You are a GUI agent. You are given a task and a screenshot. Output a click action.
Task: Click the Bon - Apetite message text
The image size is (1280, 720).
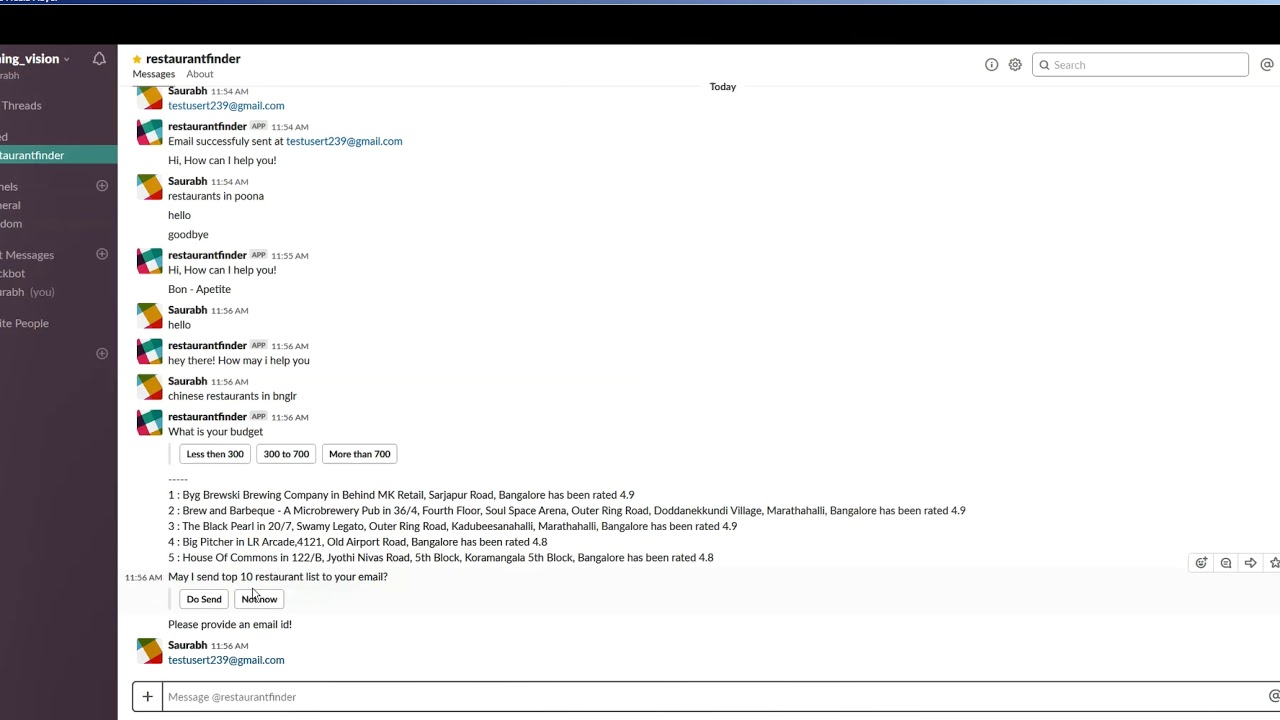coord(199,289)
